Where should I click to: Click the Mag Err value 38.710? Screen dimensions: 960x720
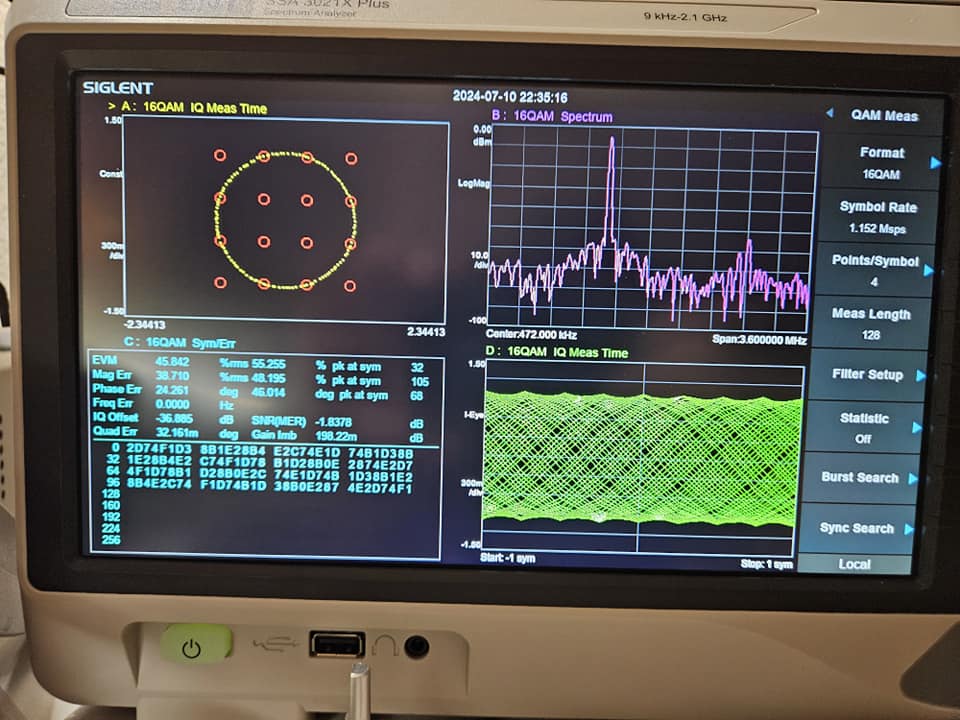click(171, 375)
